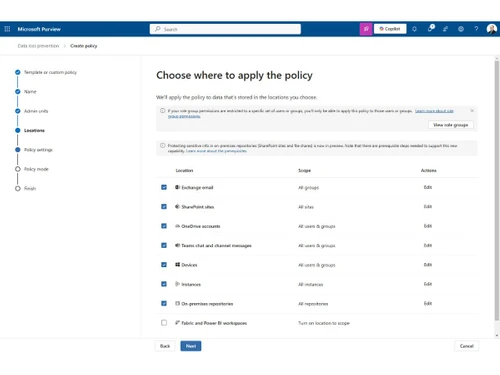
Task: Uncheck Teams chat and channel messages location
Action: pos(164,245)
